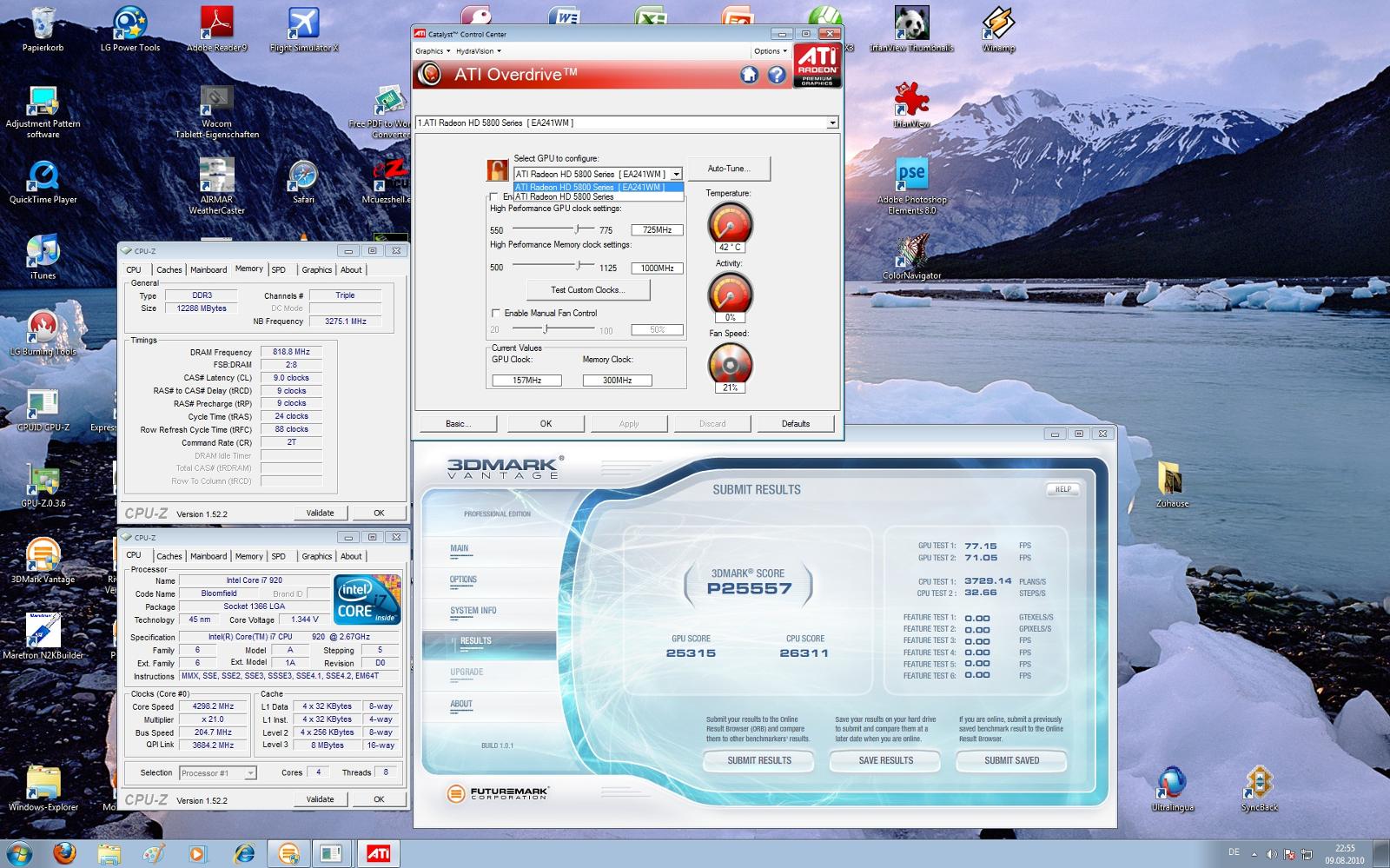Launch Safari desktop shortcut

[x=303, y=182]
